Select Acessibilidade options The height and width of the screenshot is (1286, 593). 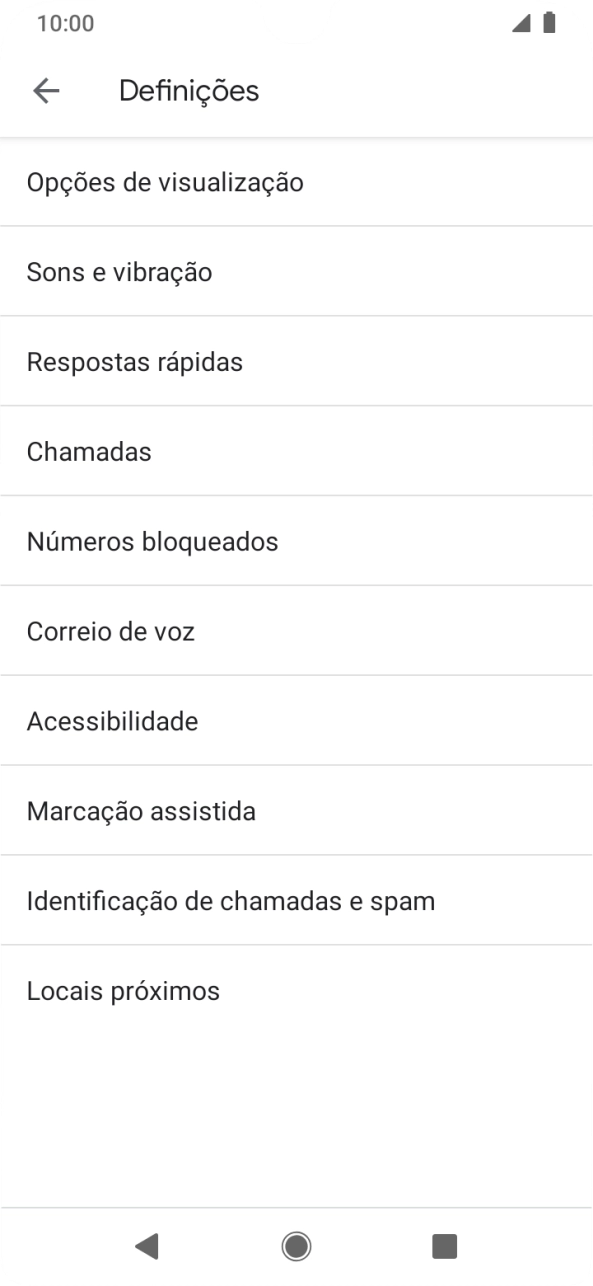[x=112, y=721]
